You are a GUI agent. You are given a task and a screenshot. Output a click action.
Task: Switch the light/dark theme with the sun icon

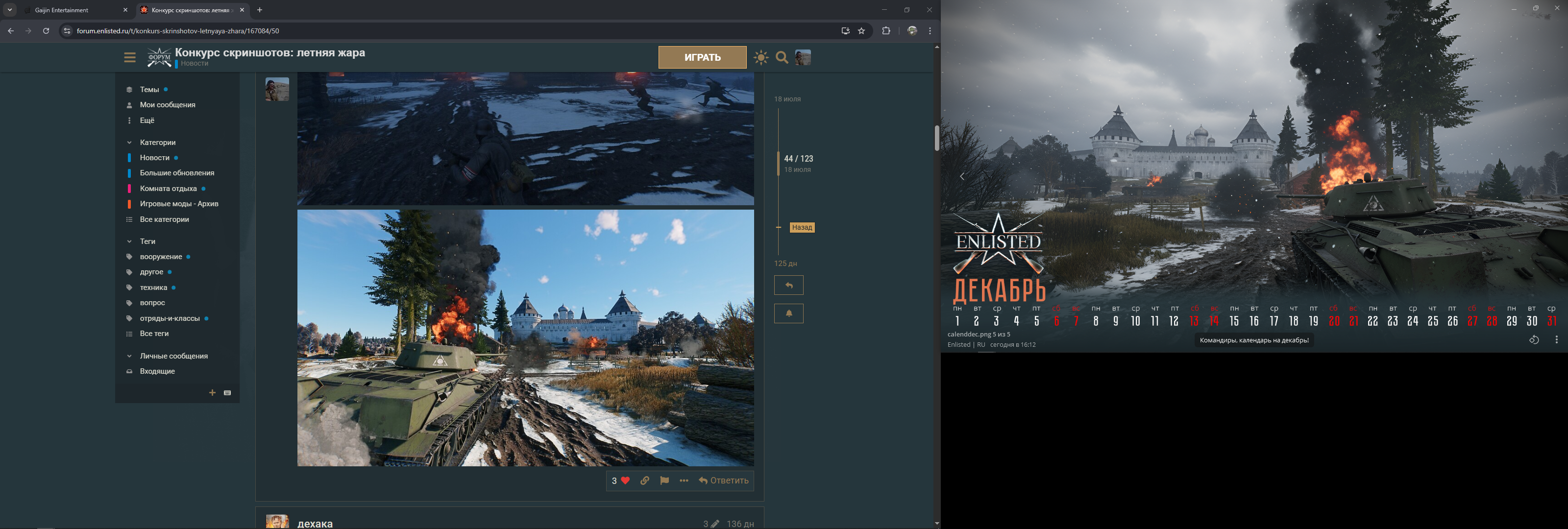pyautogui.click(x=761, y=57)
